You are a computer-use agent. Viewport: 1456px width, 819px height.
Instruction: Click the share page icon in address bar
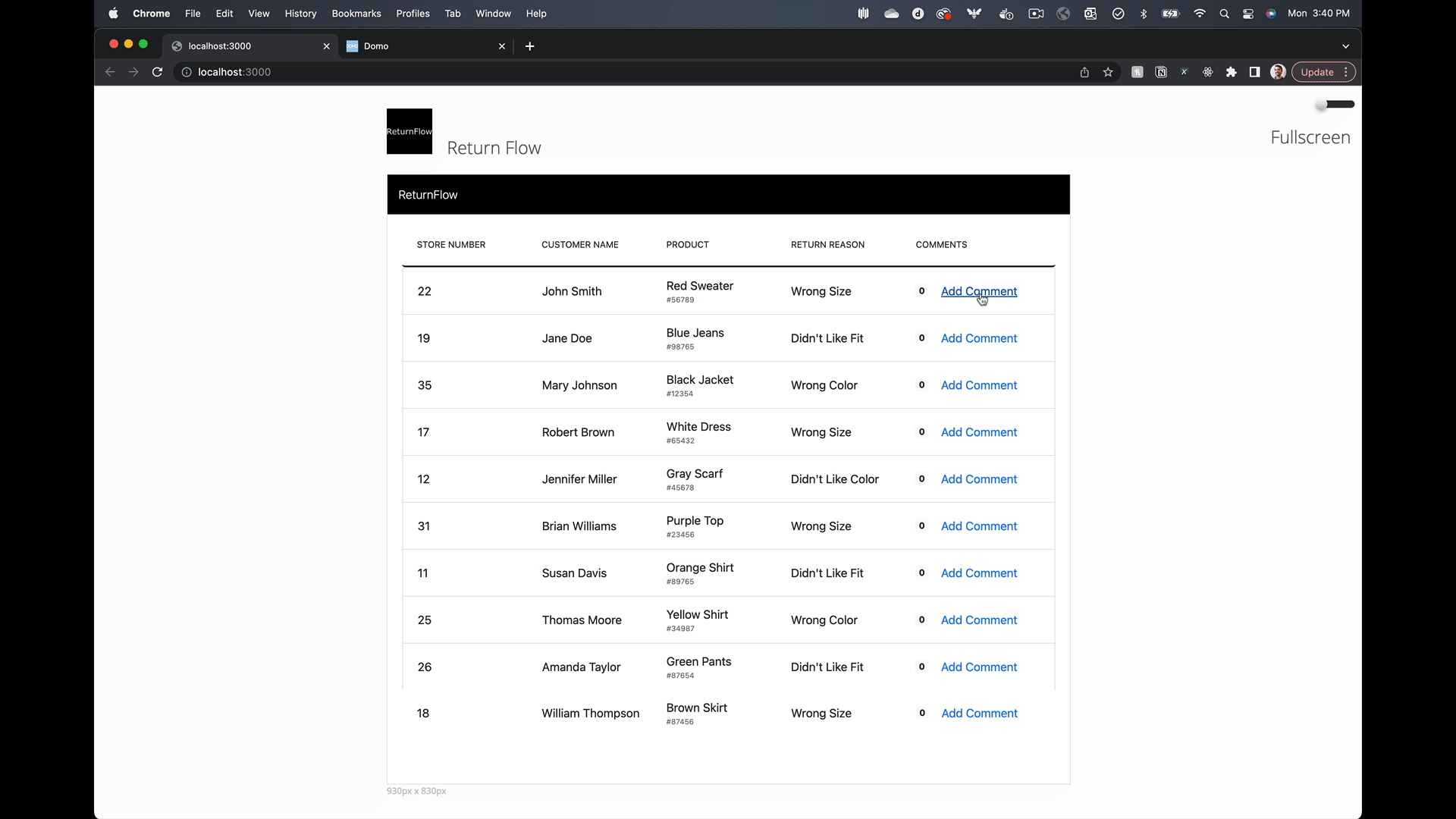pos(1084,72)
